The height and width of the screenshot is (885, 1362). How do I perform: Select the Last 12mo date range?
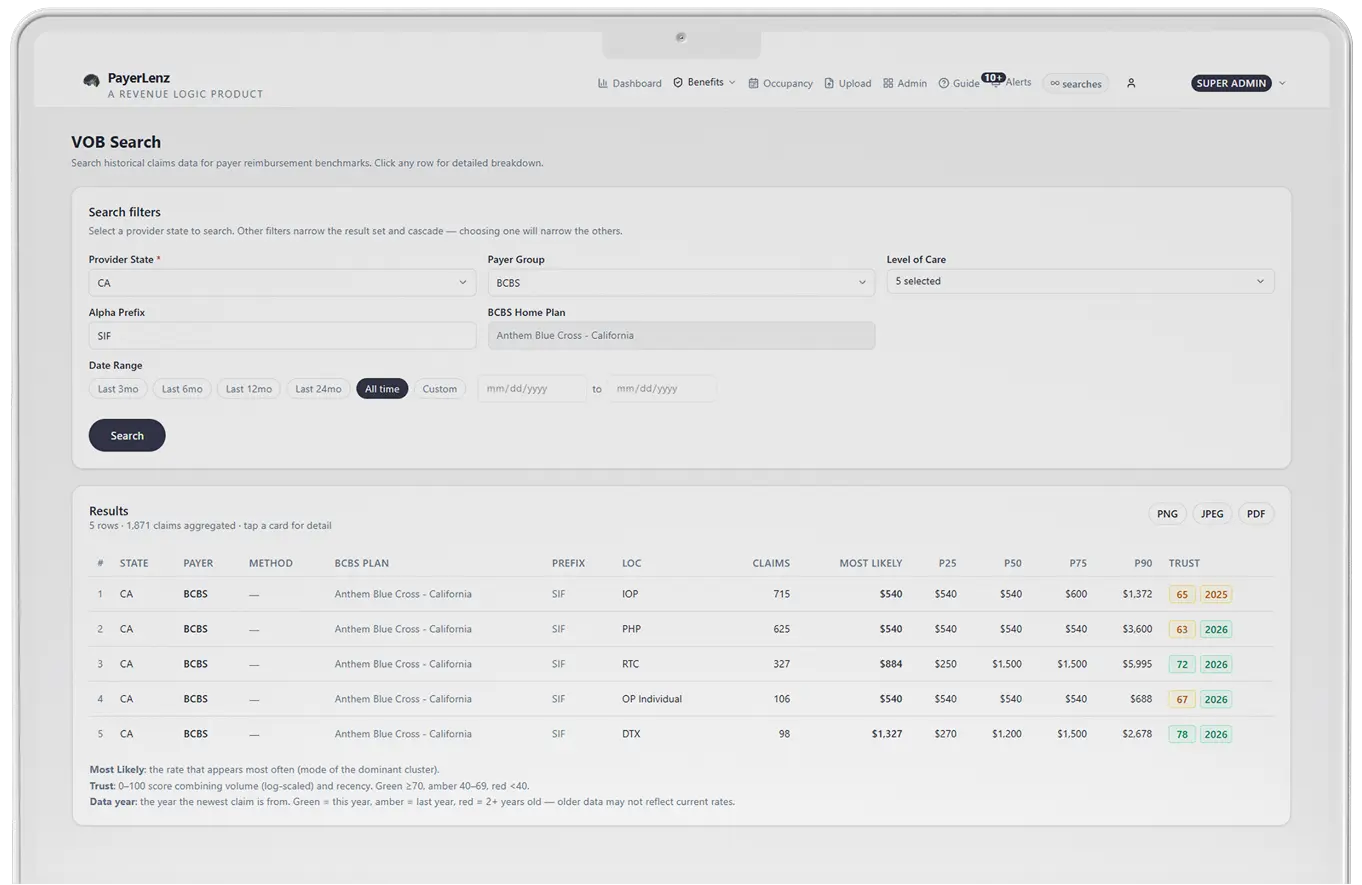click(x=249, y=388)
